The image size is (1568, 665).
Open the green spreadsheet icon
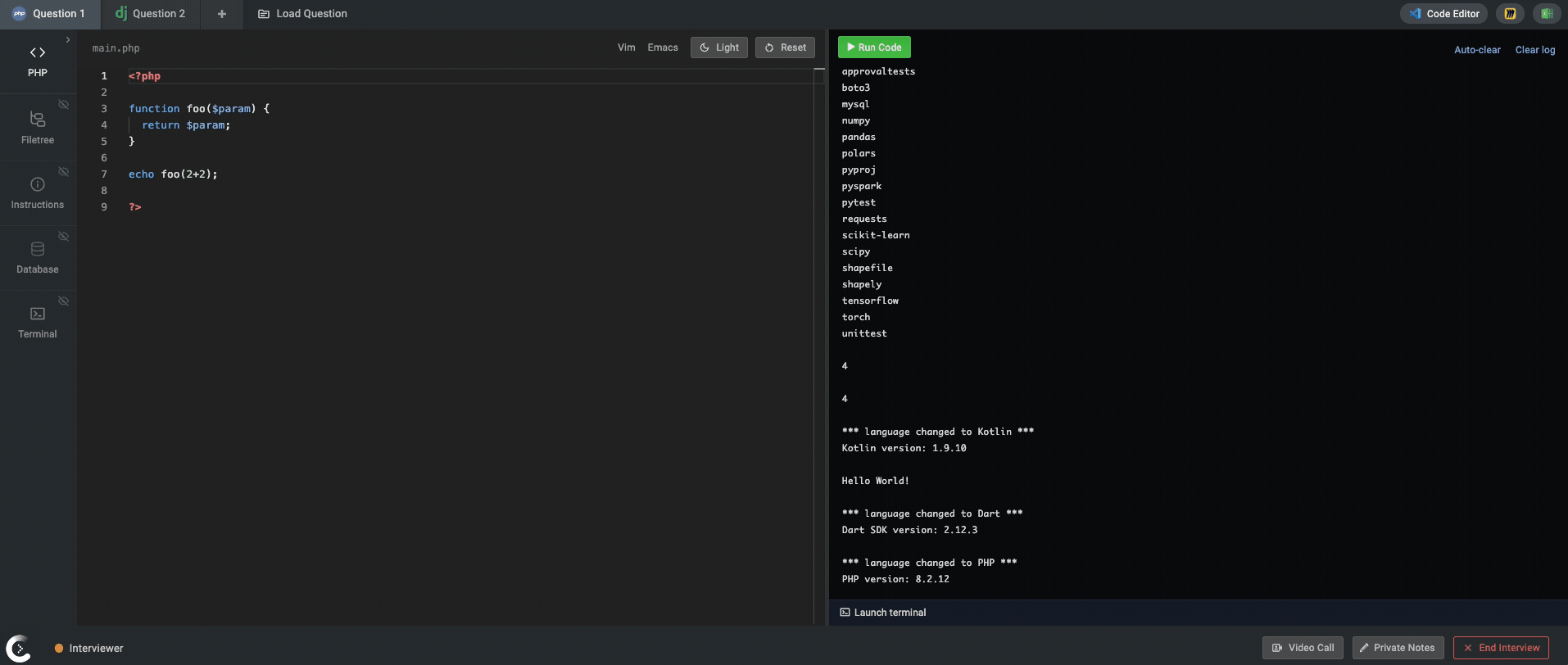click(1547, 14)
